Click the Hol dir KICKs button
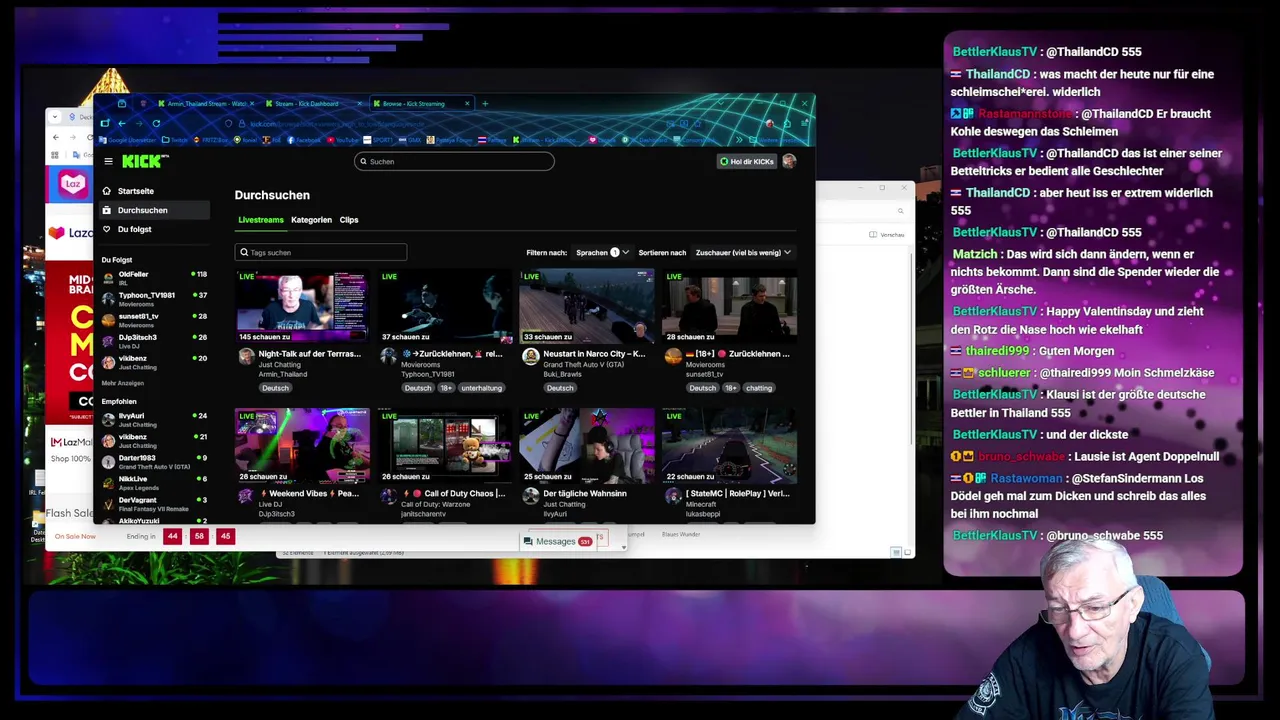Viewport: 1280px width, 720px height. 747,161
